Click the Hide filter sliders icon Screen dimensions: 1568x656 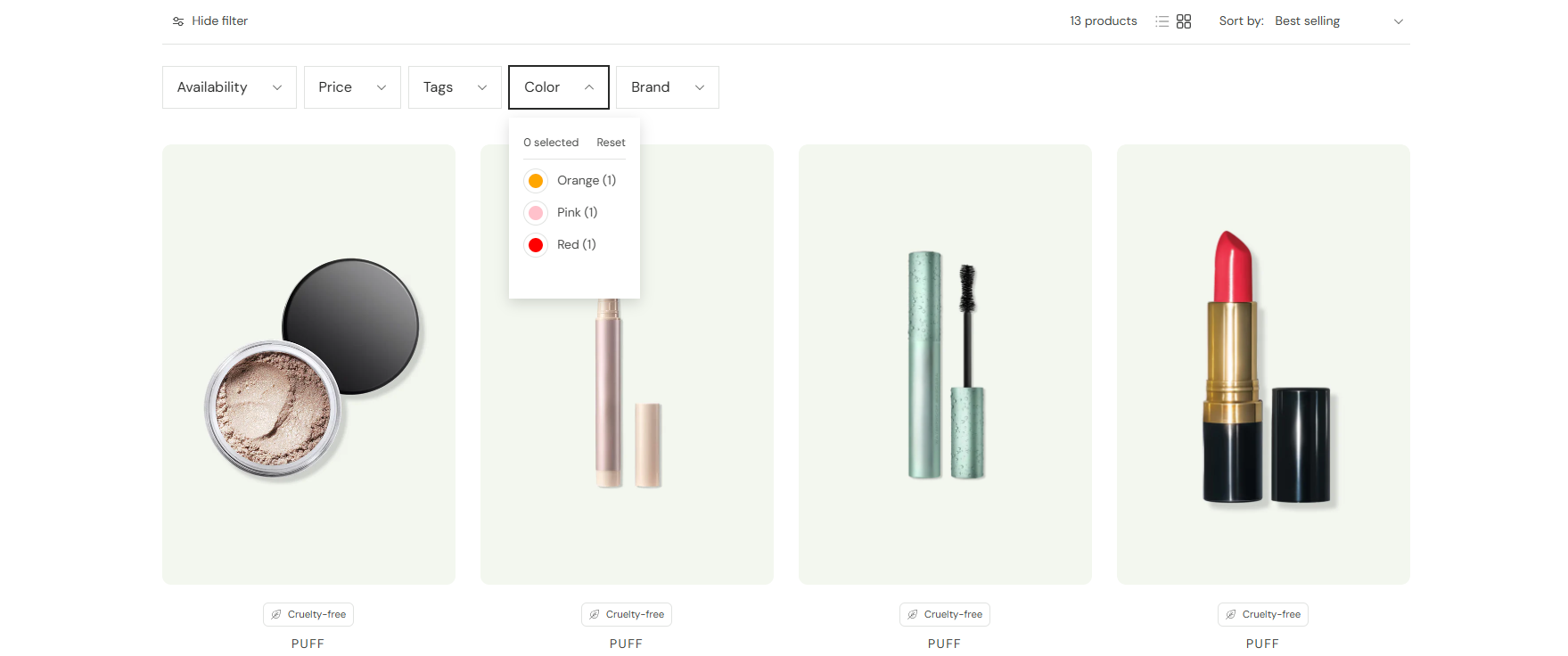click(178, 21)
